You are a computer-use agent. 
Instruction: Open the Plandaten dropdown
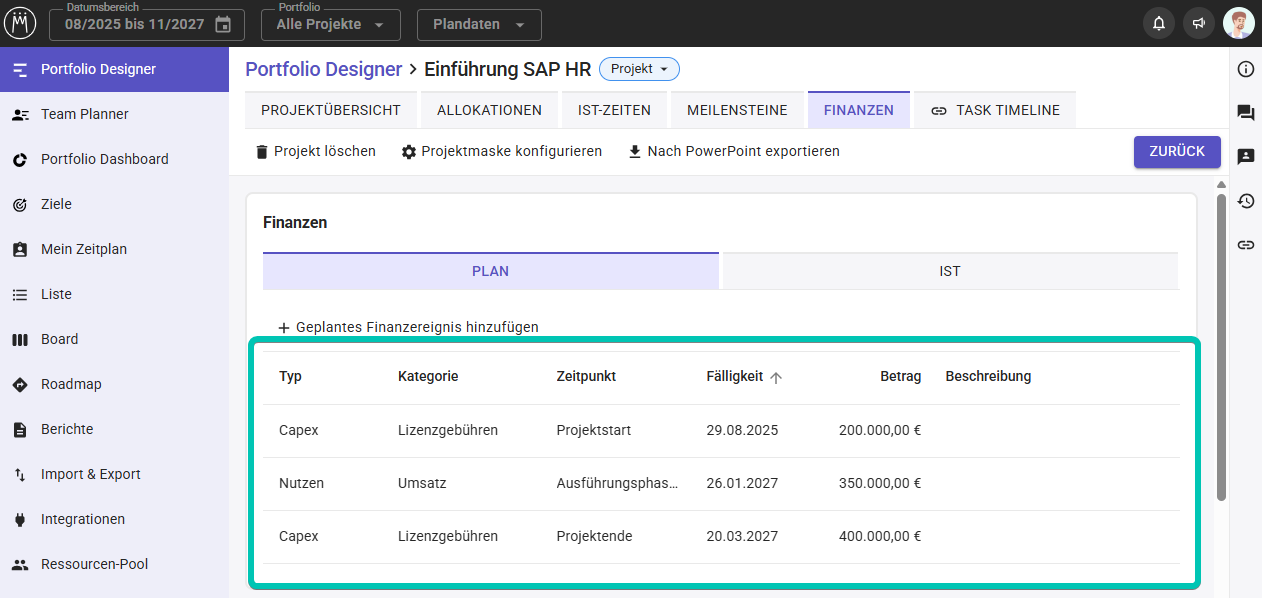[478, 24]
